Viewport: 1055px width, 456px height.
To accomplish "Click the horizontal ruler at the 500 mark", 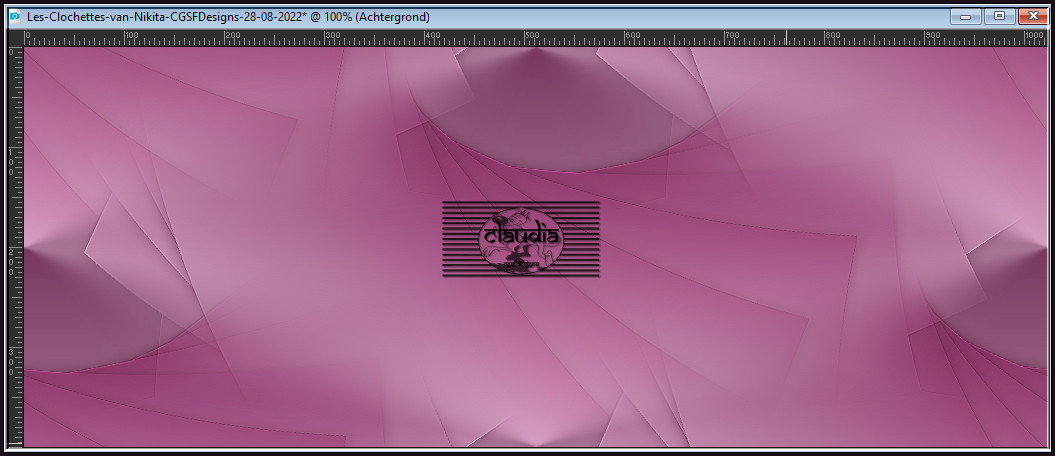I will point(530,38).
